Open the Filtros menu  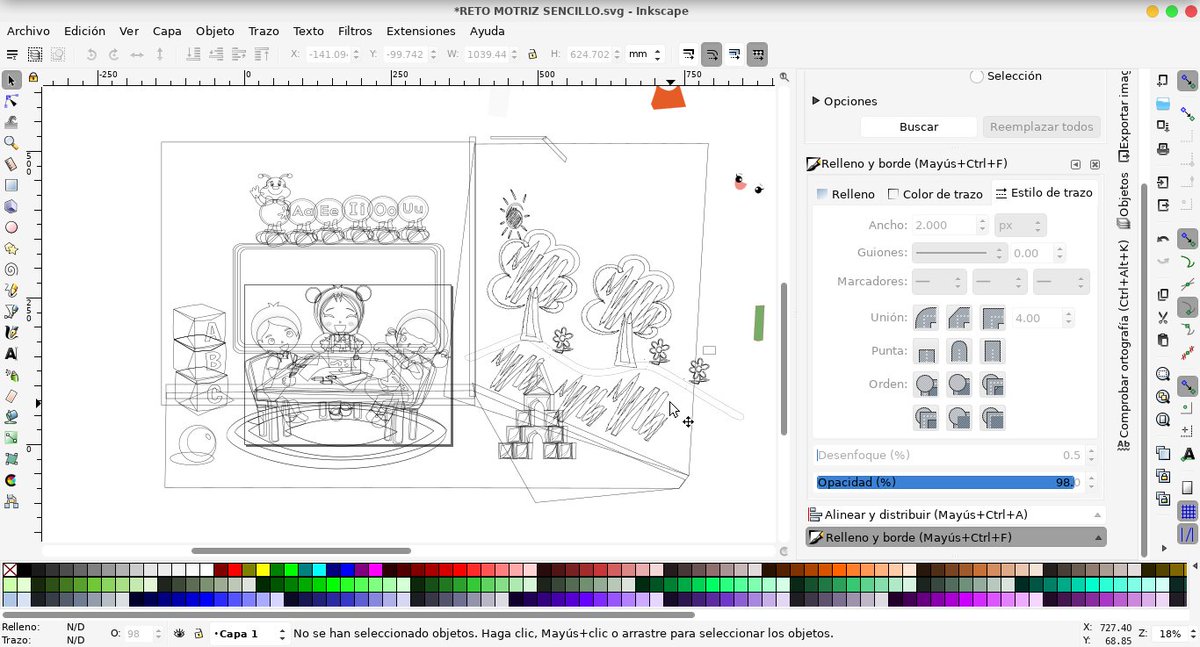tap(355, 31)
